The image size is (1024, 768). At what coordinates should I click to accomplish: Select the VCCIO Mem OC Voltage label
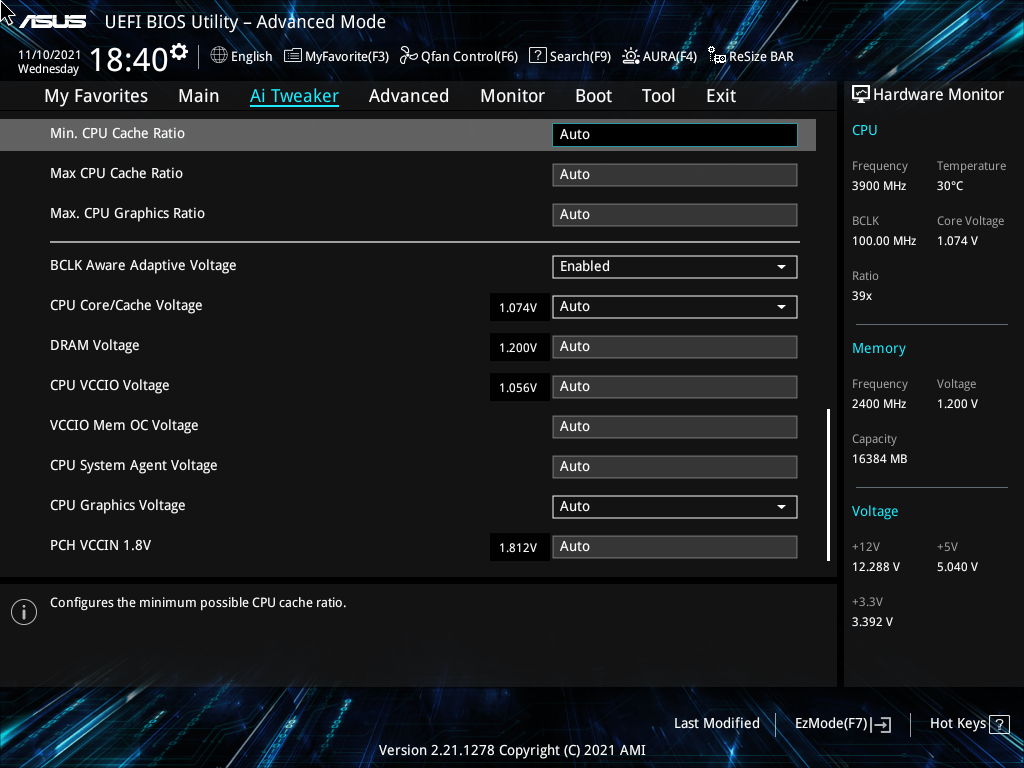124,425
